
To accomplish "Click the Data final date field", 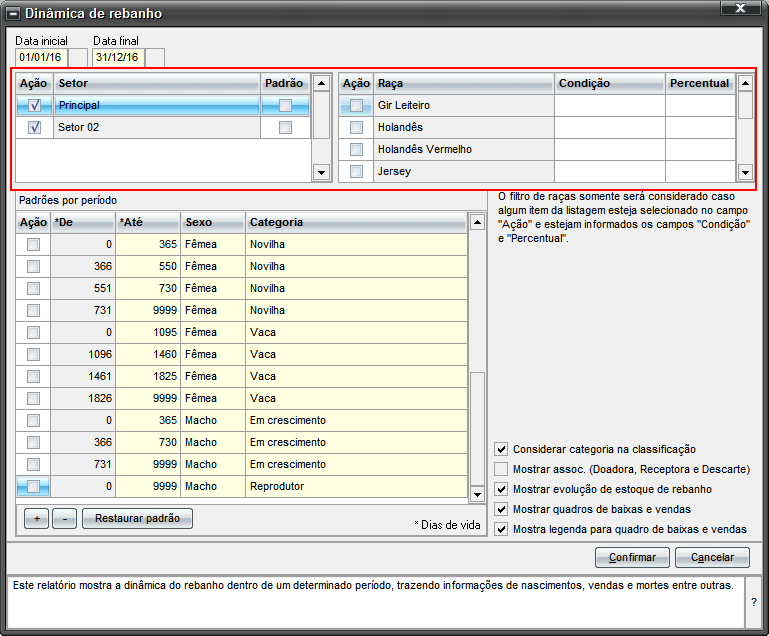I will click(118, 57).
